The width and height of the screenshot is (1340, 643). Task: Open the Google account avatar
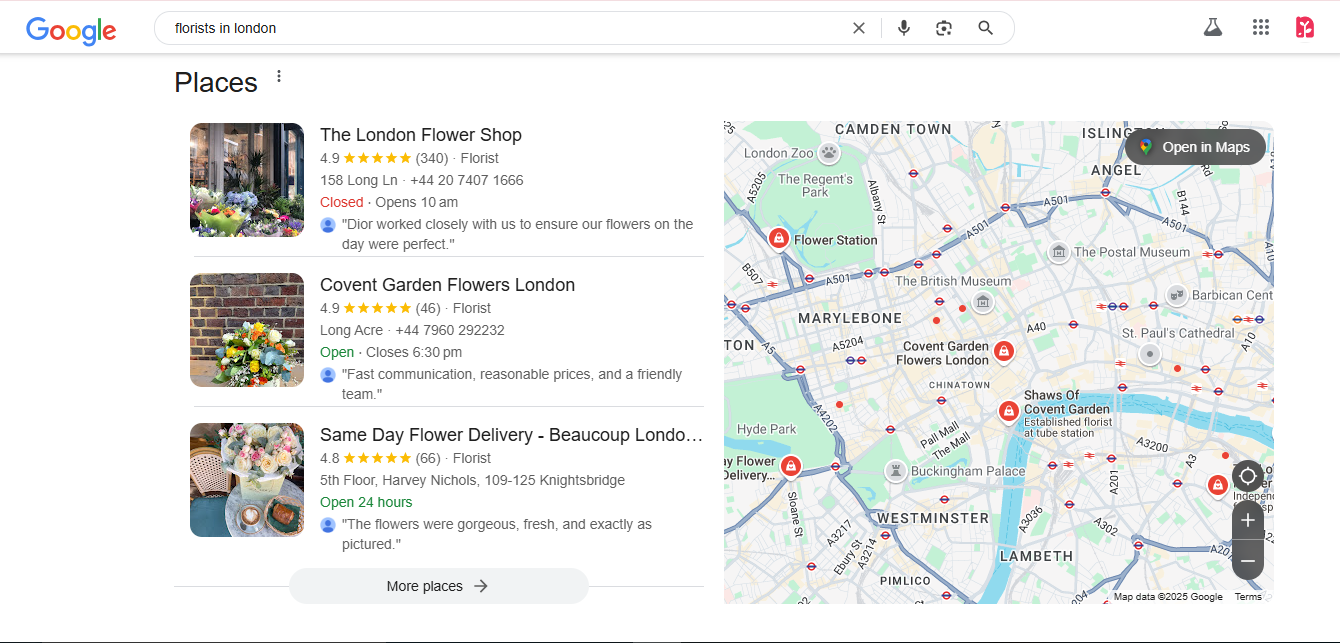click(1304, 28)
